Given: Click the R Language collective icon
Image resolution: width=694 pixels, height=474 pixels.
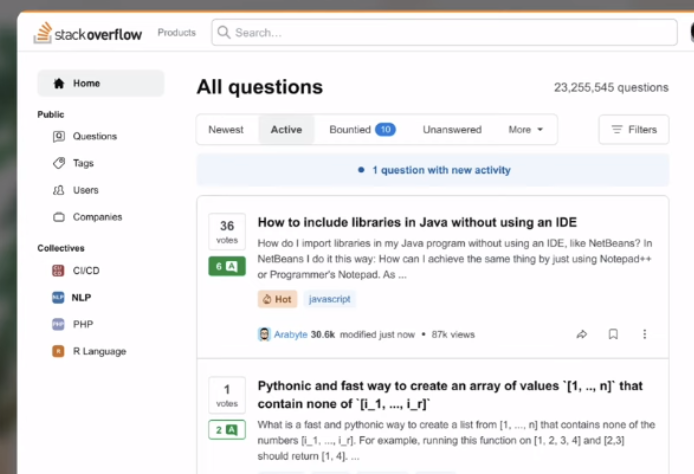Looking at the screenshot, I should tap(58, 351).
